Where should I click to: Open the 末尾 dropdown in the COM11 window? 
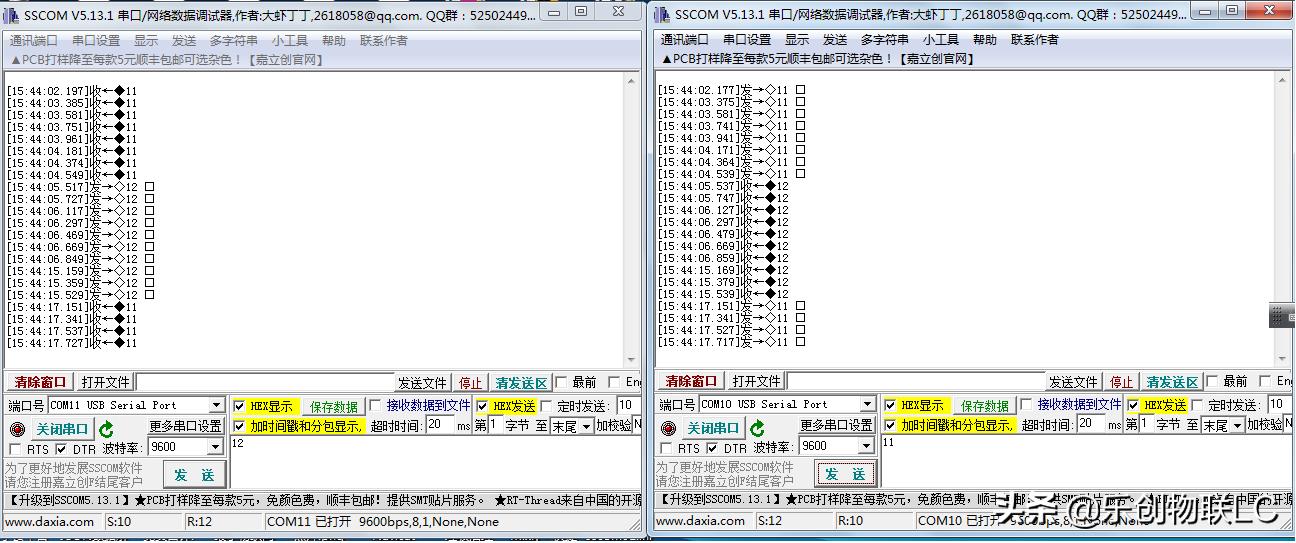(x=584, y=425)
